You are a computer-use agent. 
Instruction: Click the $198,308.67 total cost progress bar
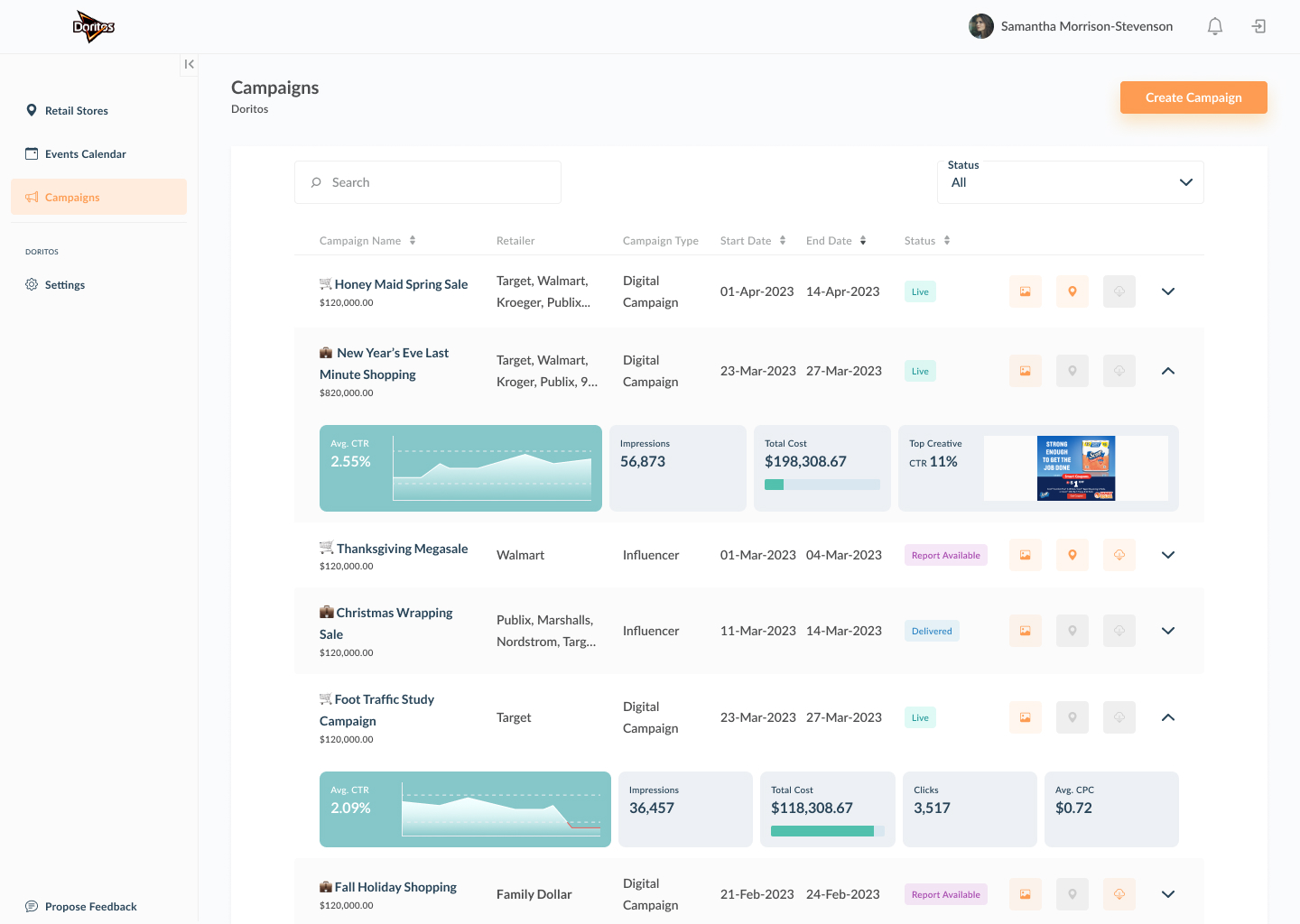[x=822, y=485]
